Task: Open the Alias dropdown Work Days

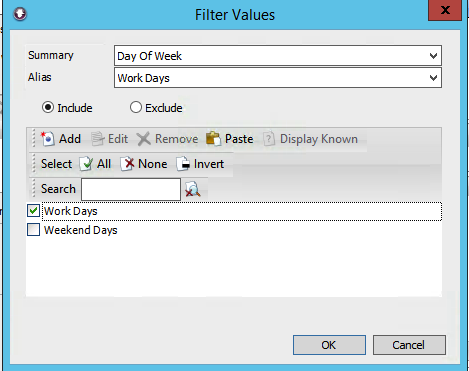Action: tap(278, 78)
